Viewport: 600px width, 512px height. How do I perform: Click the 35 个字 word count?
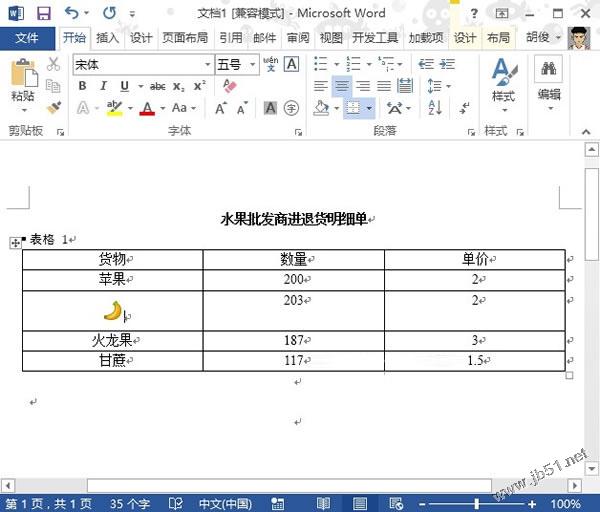click(129, 504)
